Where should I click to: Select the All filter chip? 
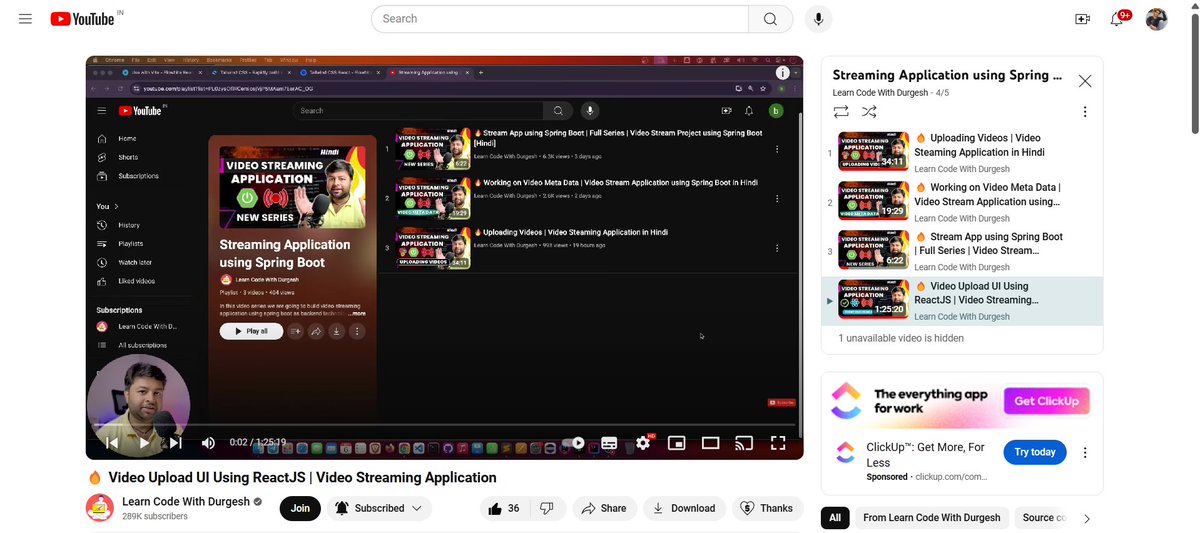(835, 518)
